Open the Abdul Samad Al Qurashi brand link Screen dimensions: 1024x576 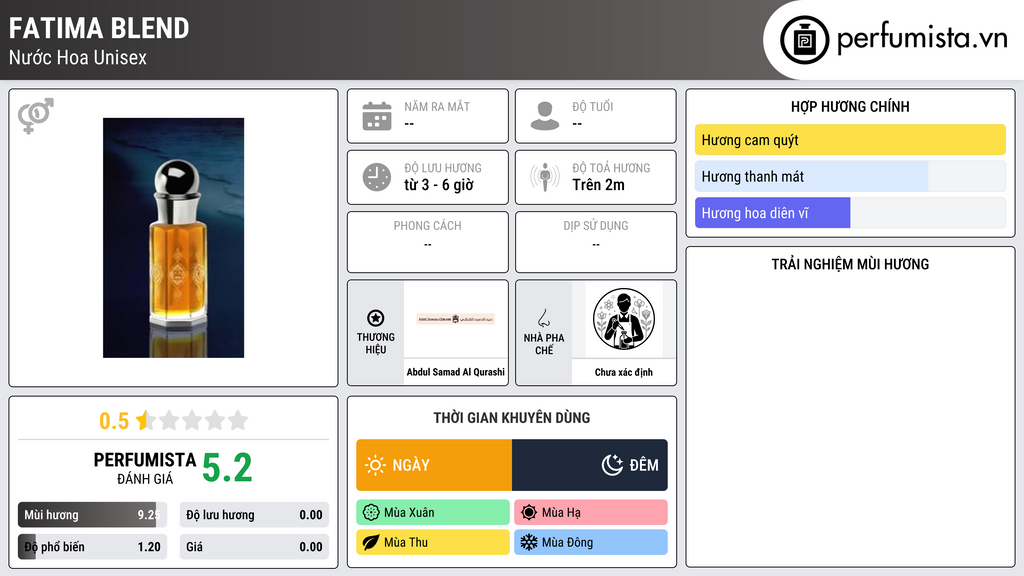pyautogui.click(x=456, y=372)
